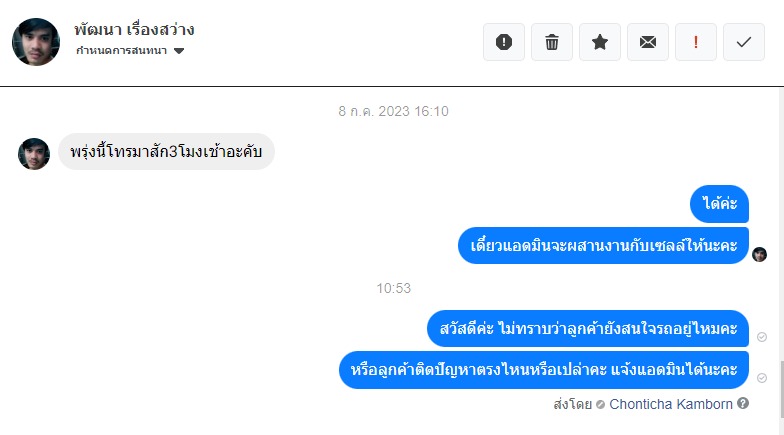Image resolution: width=784 pixels, height=435 pixels.
Task: Select the ได้ค่ะ reply bubble
Action: coord(720,204)
